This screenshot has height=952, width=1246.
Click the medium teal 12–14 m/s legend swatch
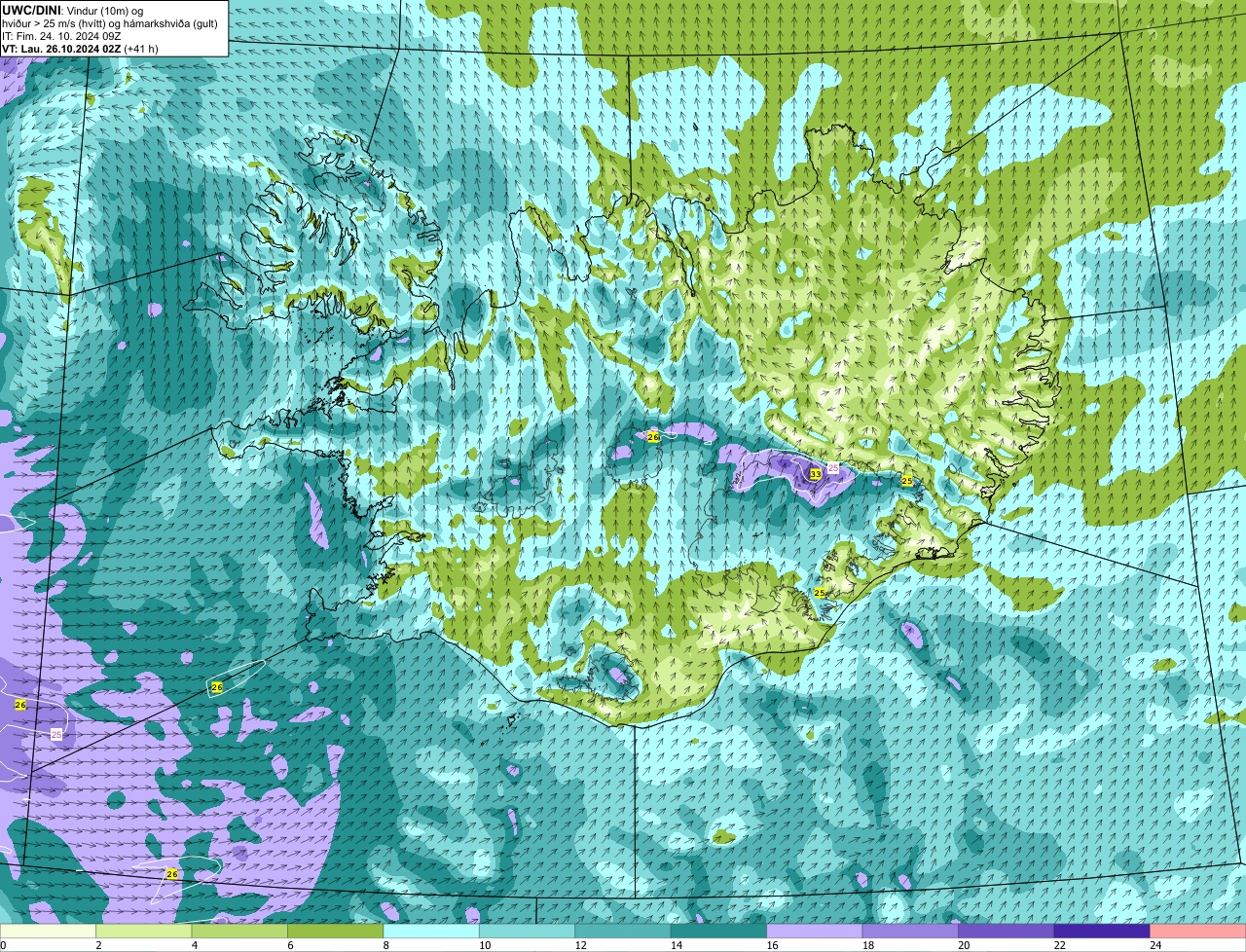pyautogui.click(x=624, y=931)
